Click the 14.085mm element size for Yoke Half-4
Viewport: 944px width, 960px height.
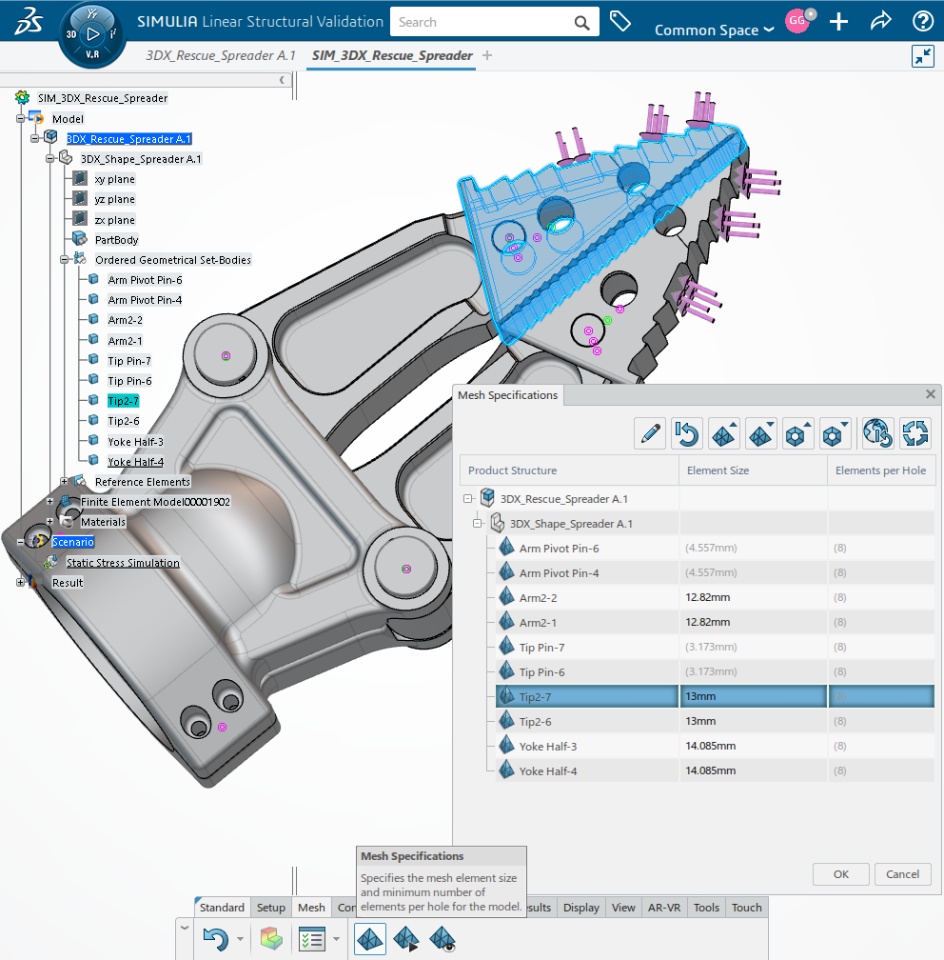coord(710,770)
